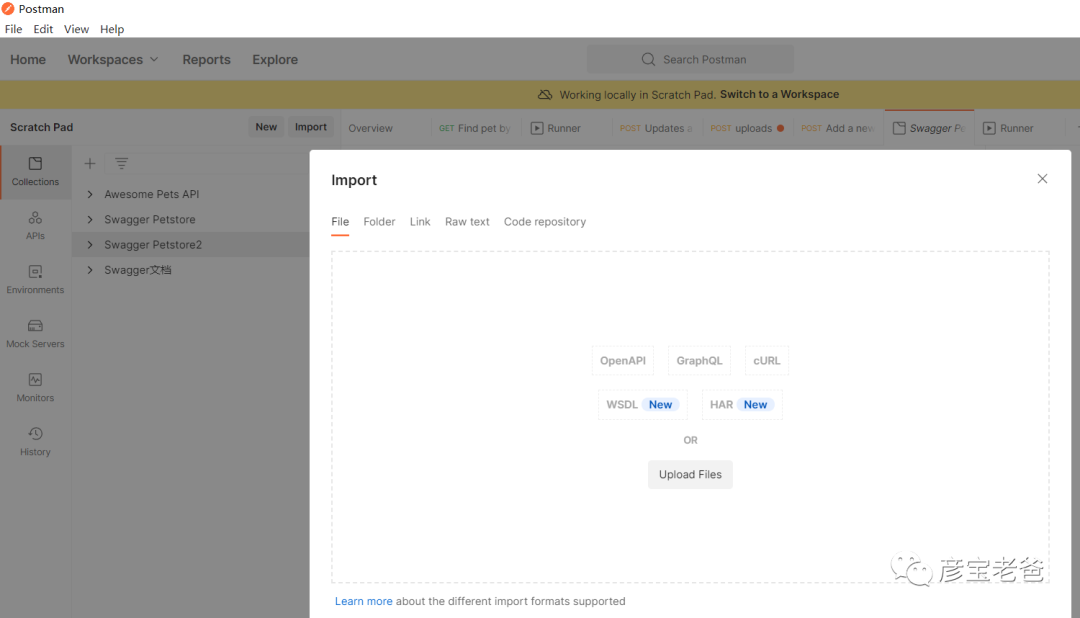
Task: Open the History sidebar panel
Action: tap(35, 441)
